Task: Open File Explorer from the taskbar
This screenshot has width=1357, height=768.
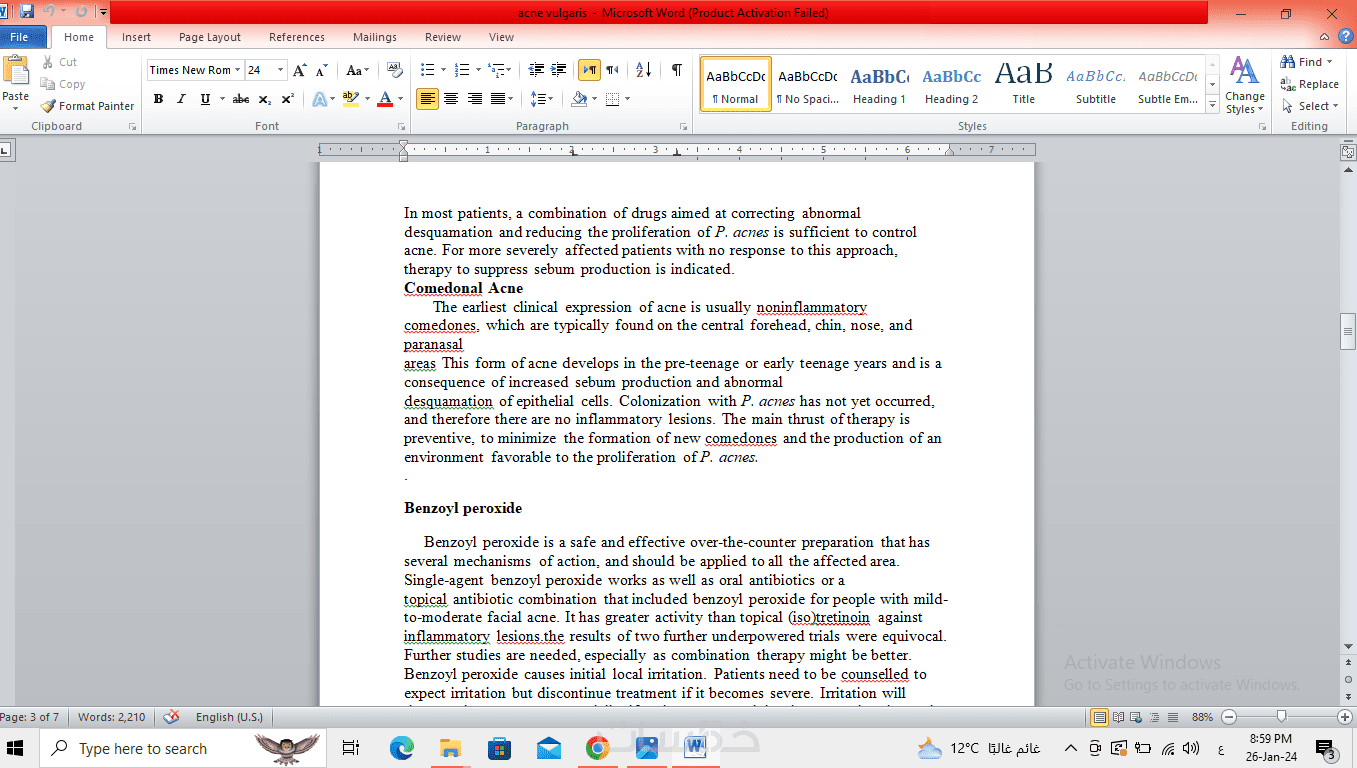Action: (450, 748)
